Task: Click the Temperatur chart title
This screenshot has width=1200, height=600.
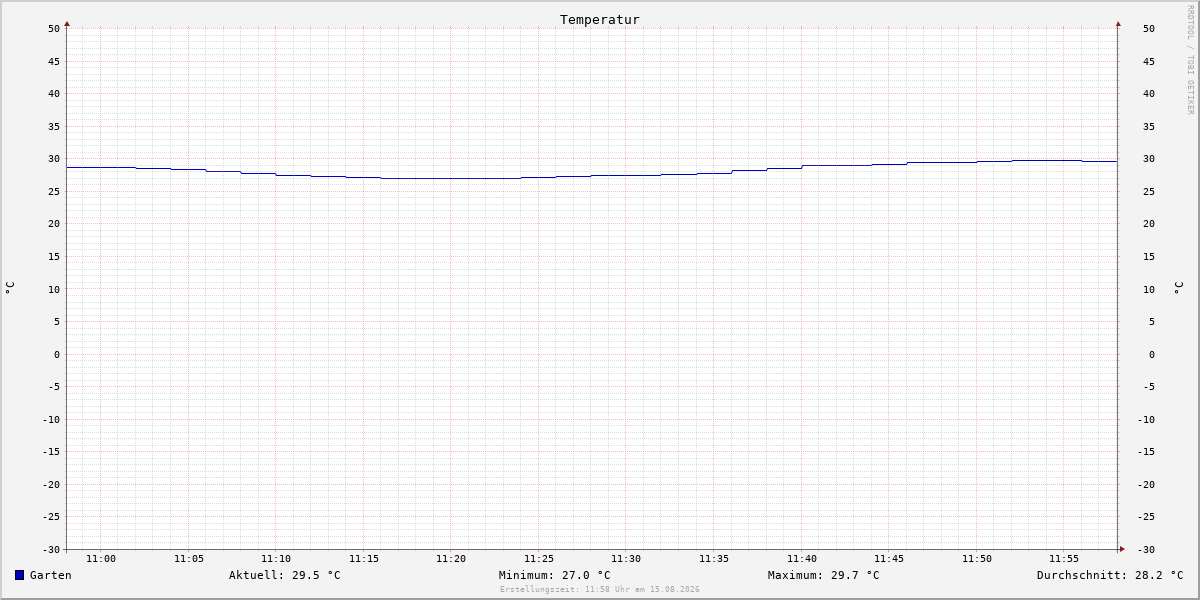Action: tap(600, 20)
